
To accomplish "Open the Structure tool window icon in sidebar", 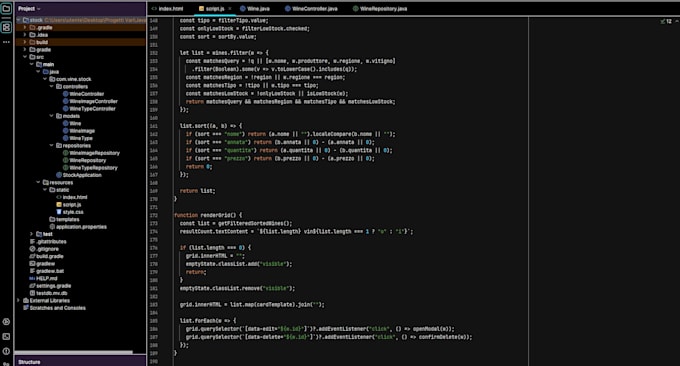I will pyautogui.click(x=6, y=27).
